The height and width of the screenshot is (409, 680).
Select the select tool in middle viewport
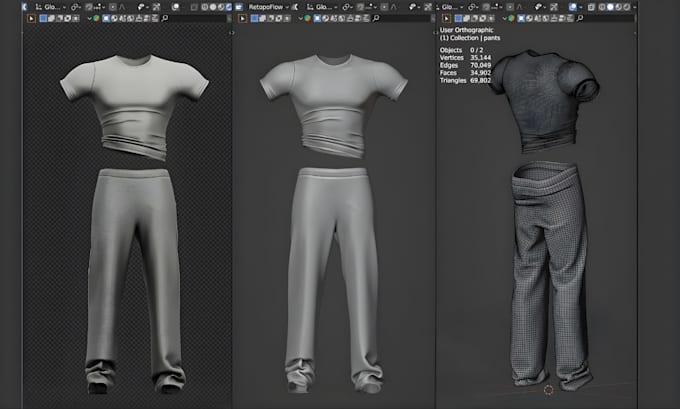point(242,18)
